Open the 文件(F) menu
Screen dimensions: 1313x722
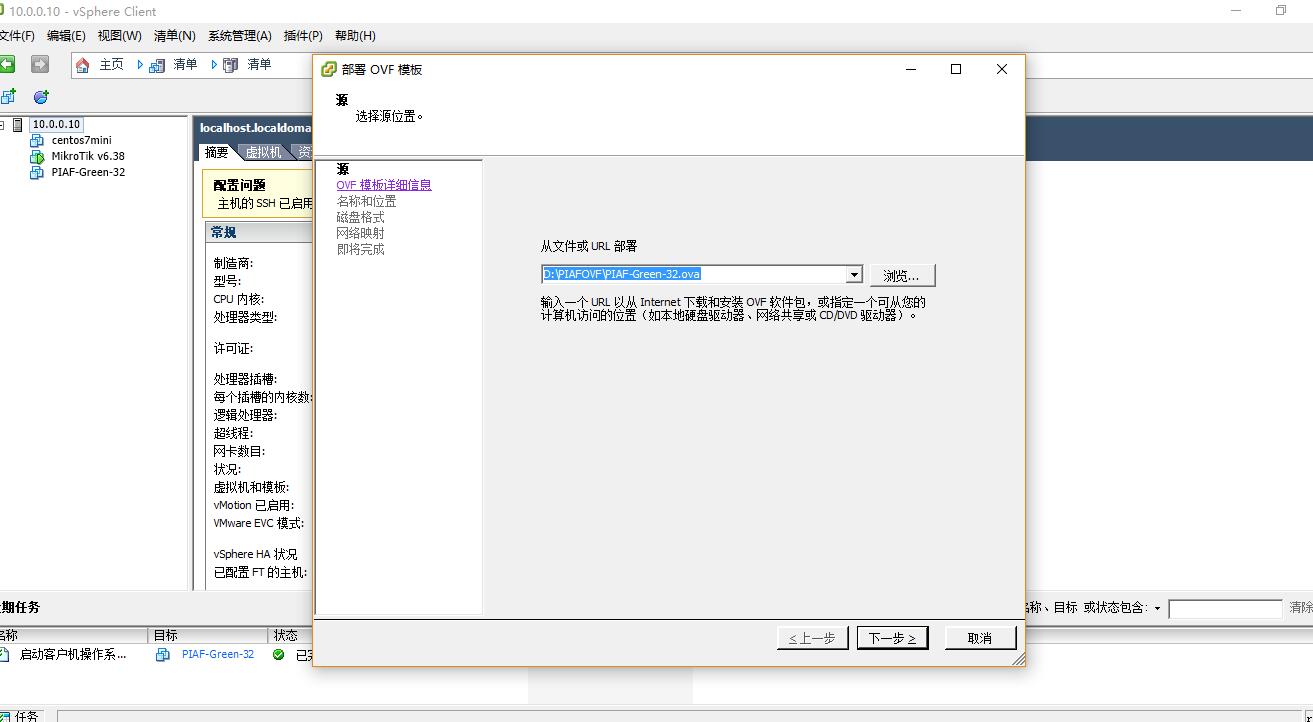tap(17, 36)
